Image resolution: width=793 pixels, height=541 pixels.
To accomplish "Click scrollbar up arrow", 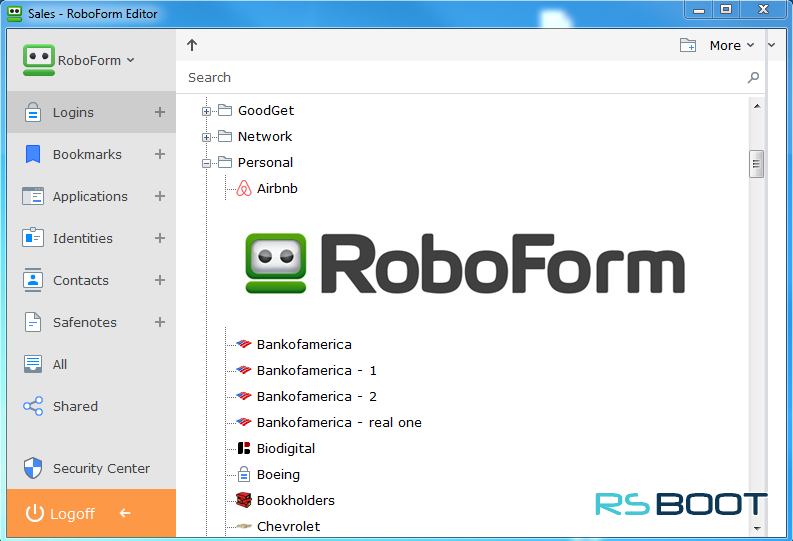I will pos(757,106).
